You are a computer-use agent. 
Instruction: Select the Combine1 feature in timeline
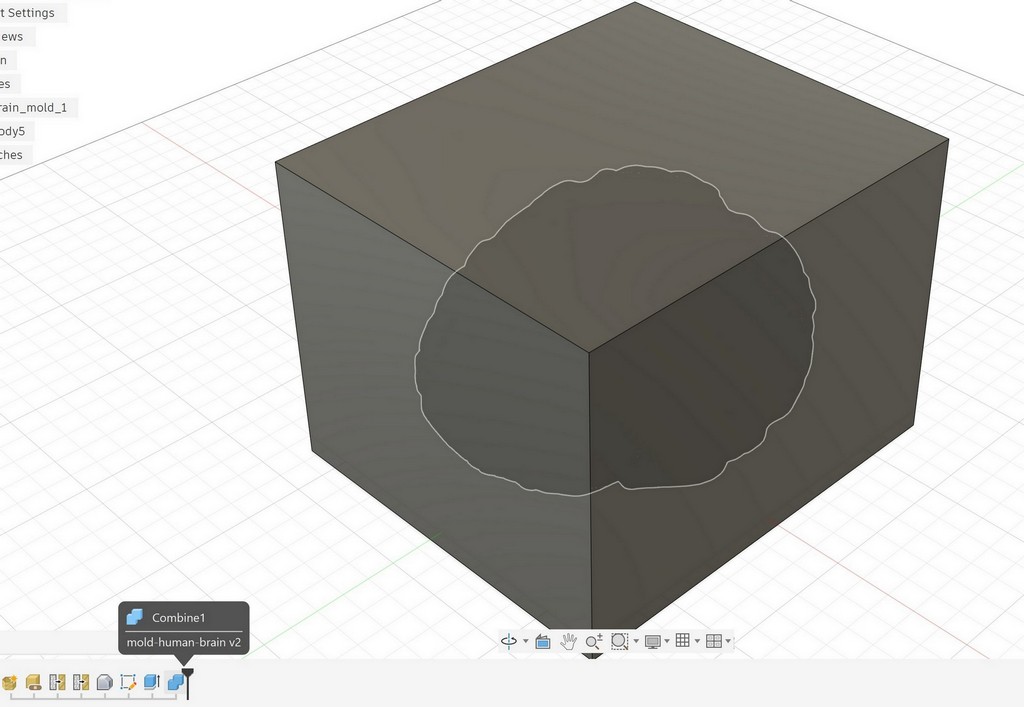coord(175,682)
